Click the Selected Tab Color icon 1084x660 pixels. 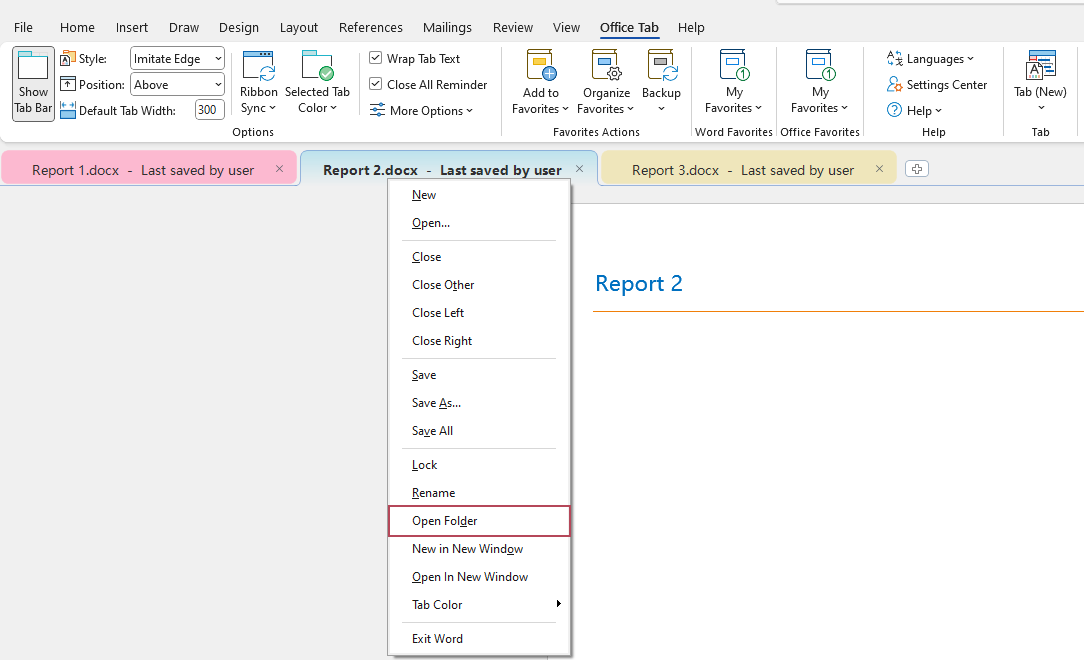(x=317, y=67)
